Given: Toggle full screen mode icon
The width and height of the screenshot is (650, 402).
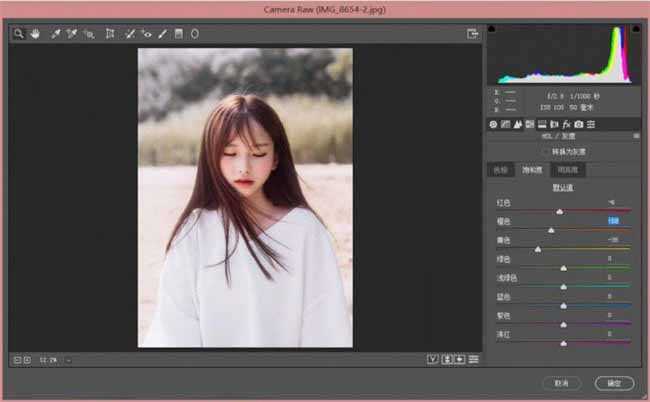Looking at the screenshot, I should tap(473, 34).
